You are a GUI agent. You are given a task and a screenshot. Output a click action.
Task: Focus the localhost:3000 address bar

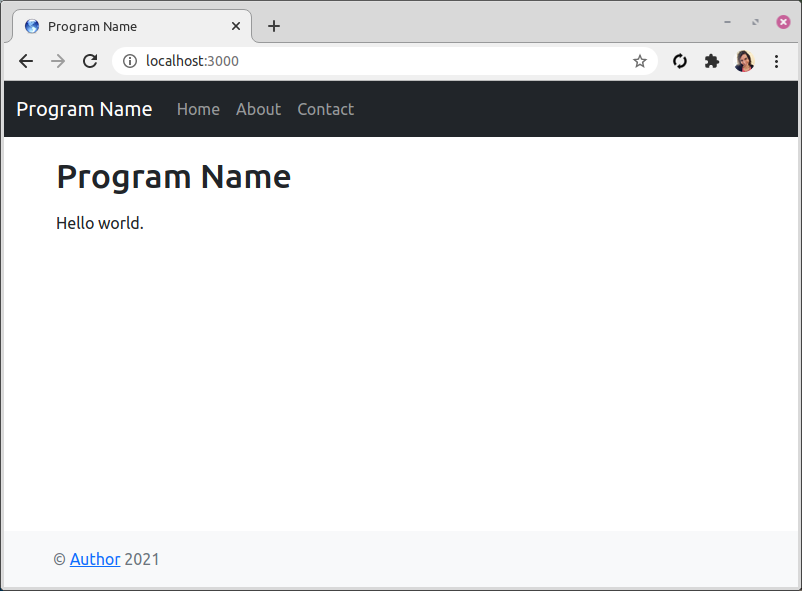[384, 61]
